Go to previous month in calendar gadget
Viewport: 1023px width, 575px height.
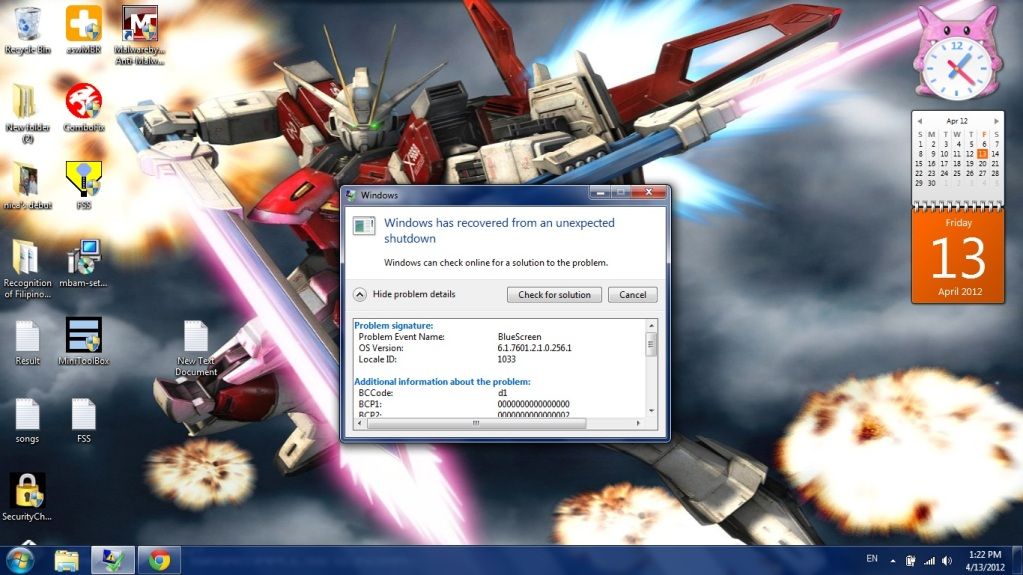[x=919, y=121]
